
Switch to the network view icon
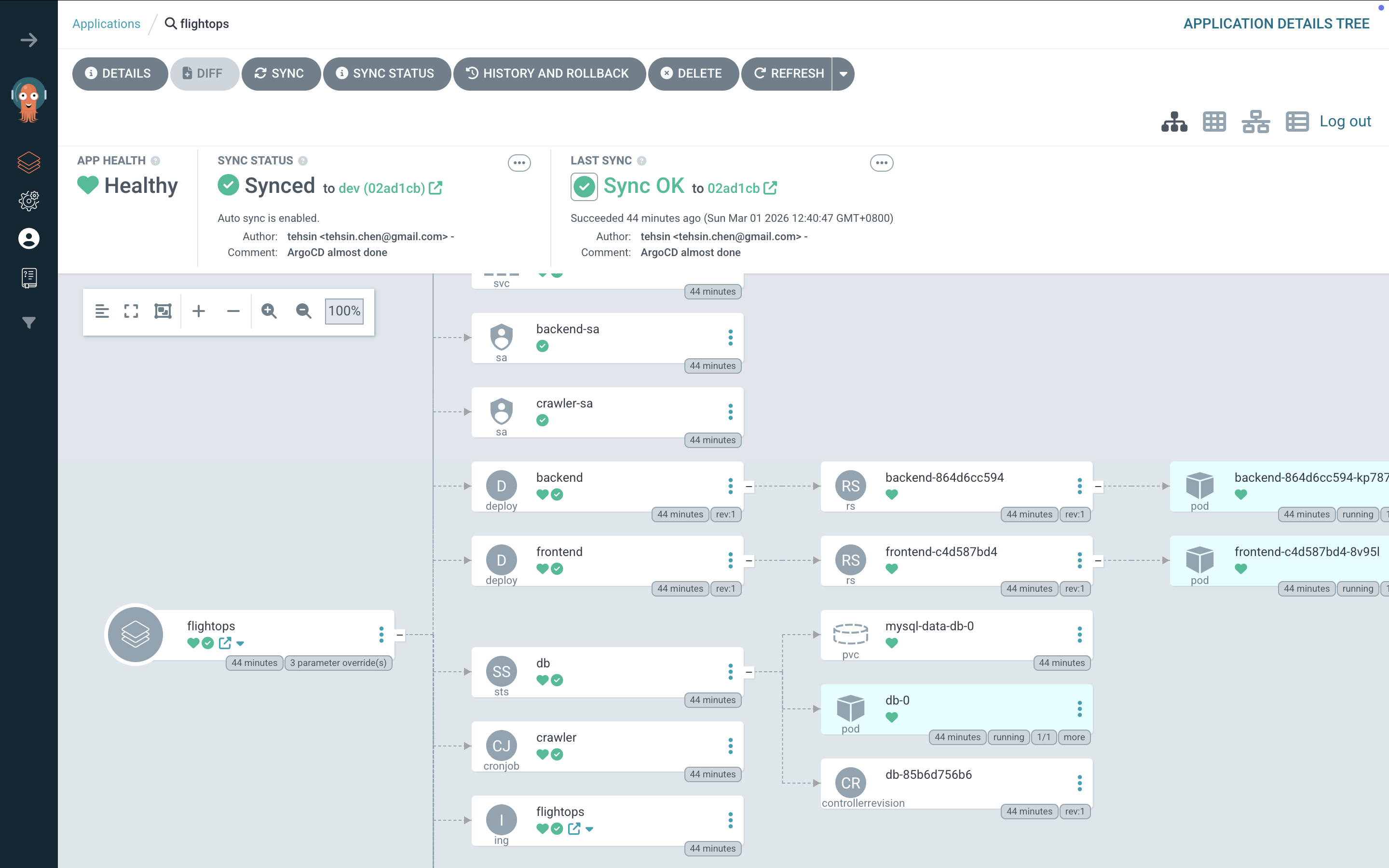(x=1255, y=122)
